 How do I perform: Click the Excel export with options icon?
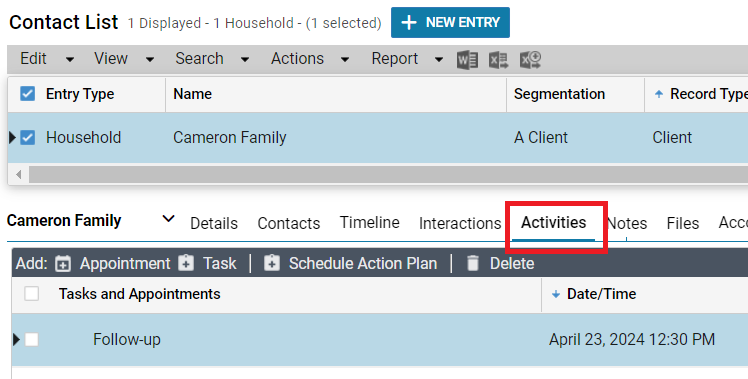coord(530,60)
